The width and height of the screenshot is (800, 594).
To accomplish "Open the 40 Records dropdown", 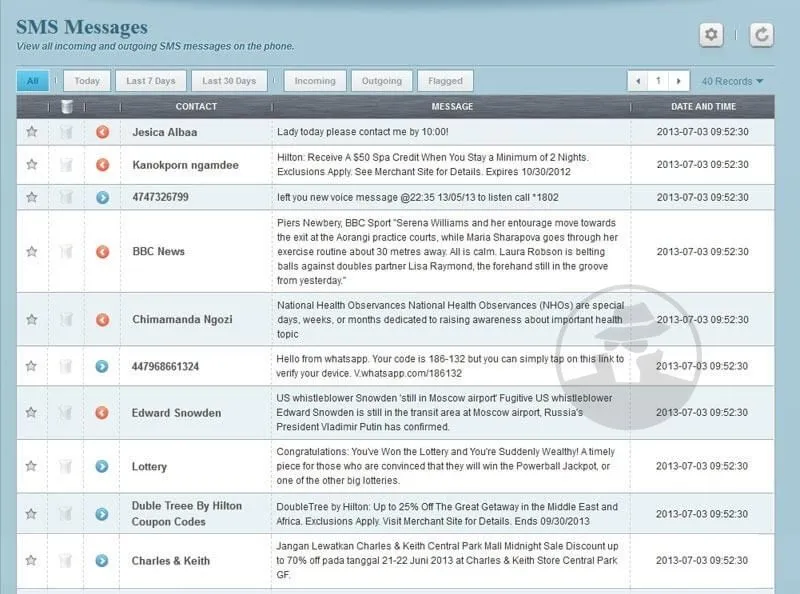I will tap(732, 81).
